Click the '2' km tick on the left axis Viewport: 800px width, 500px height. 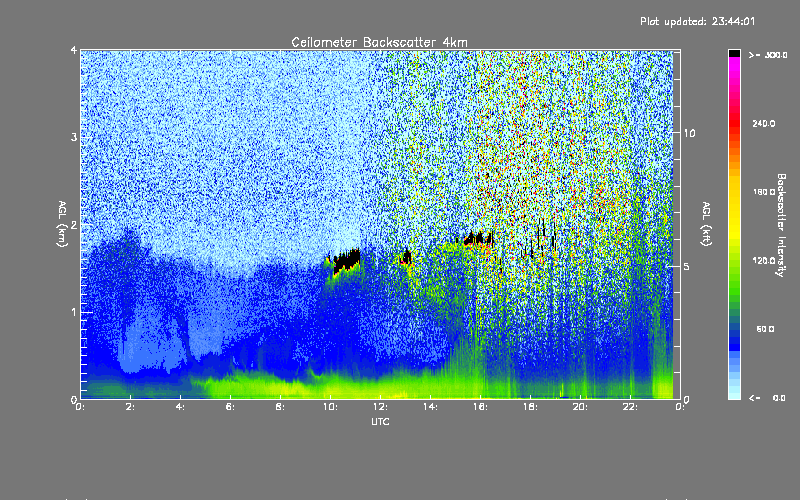[x=74, y=225]
